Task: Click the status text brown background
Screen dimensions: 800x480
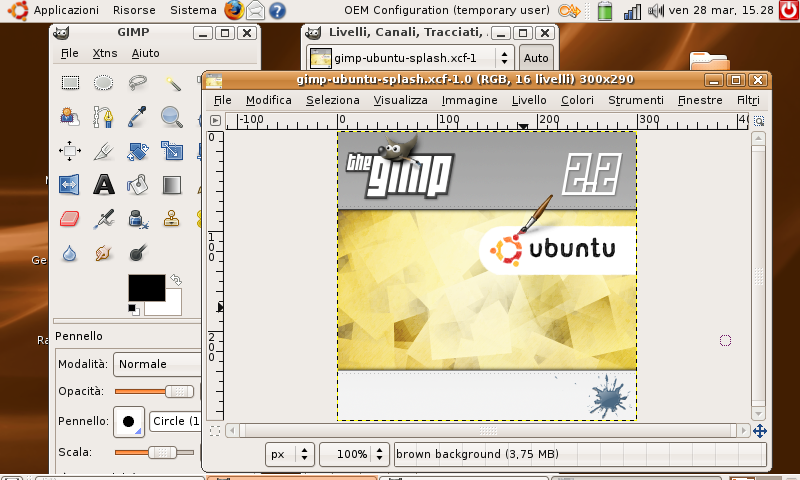Action: click(x=477, y=454)
